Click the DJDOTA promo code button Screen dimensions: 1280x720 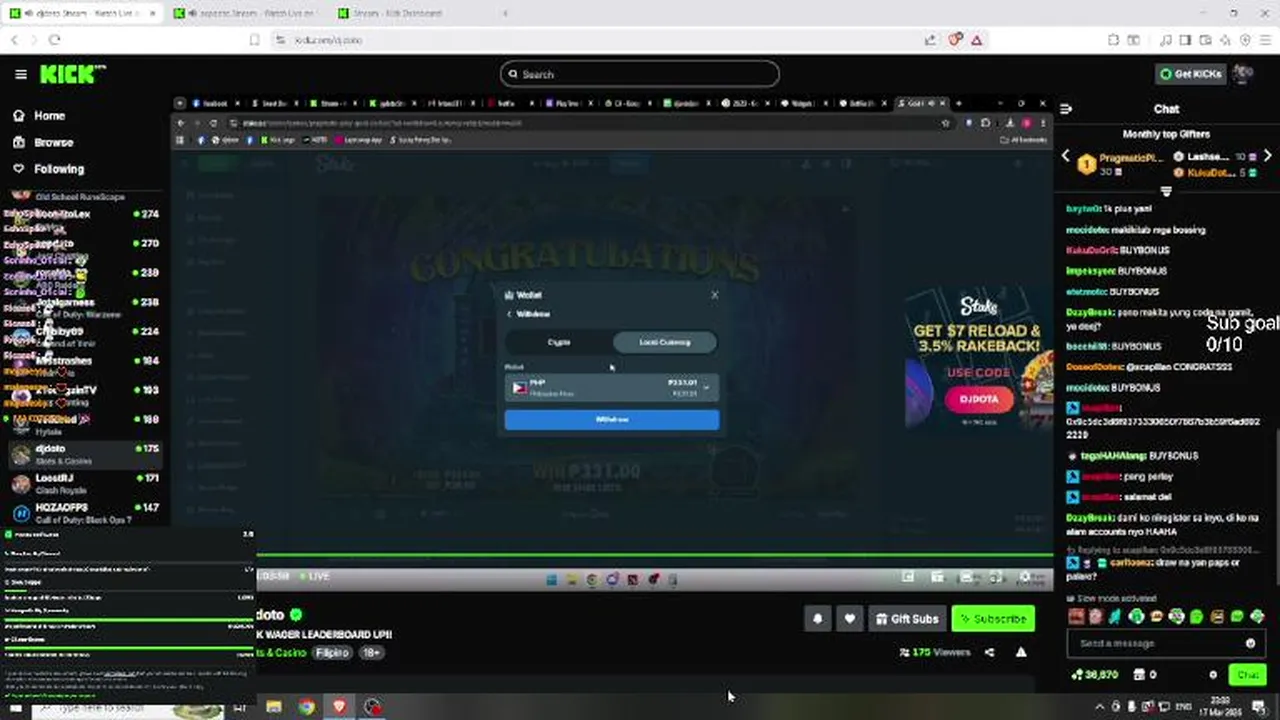click(x=979, y=400)
